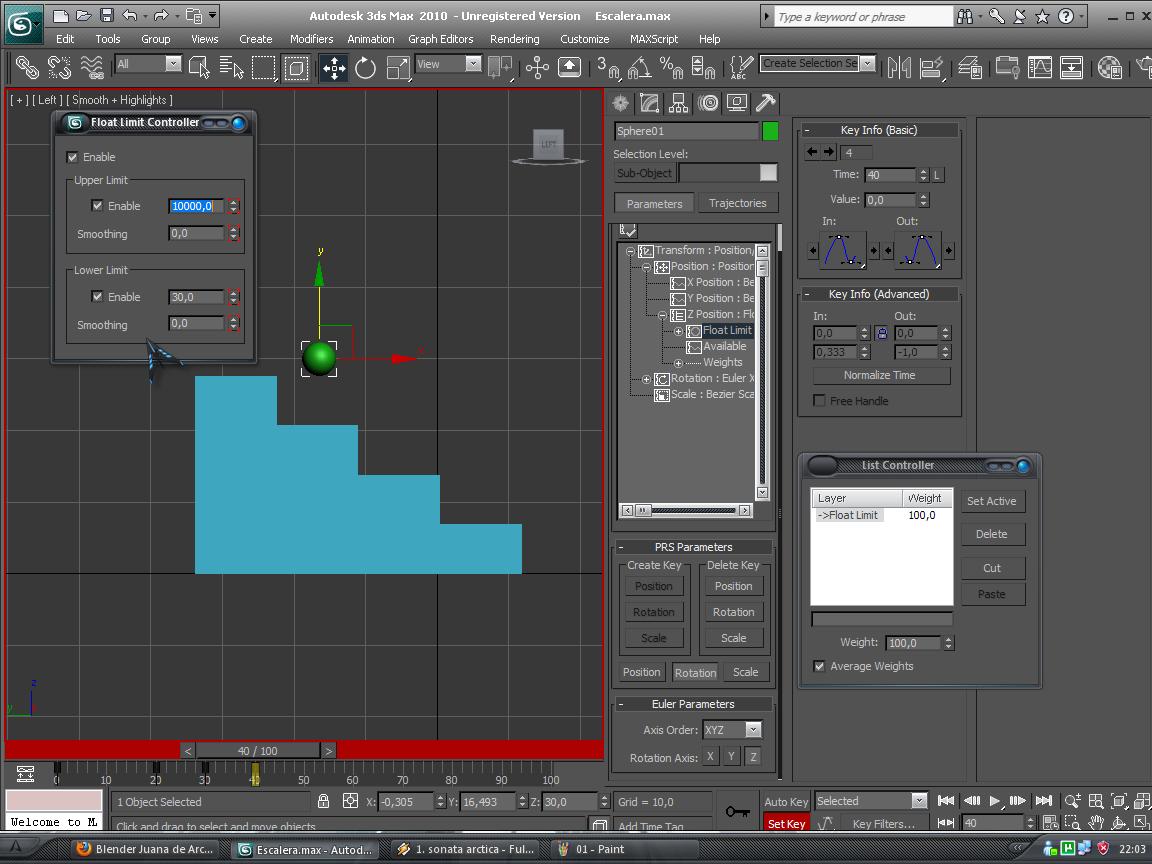The height and width of the screenshot is (864, 1152).
Task: Open the View reference coordinate dropdown
Action: pos(473,64)
